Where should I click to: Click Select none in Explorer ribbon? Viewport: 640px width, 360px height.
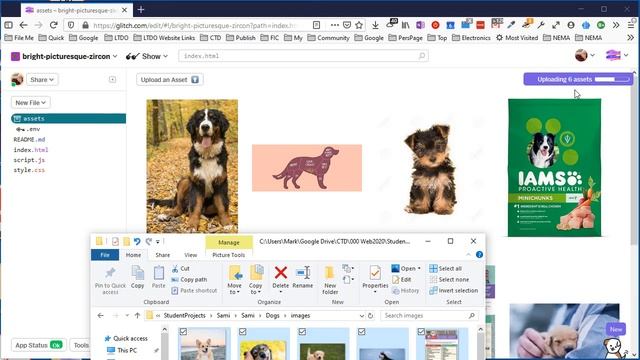pyautogui.click(x=449, y=280)
